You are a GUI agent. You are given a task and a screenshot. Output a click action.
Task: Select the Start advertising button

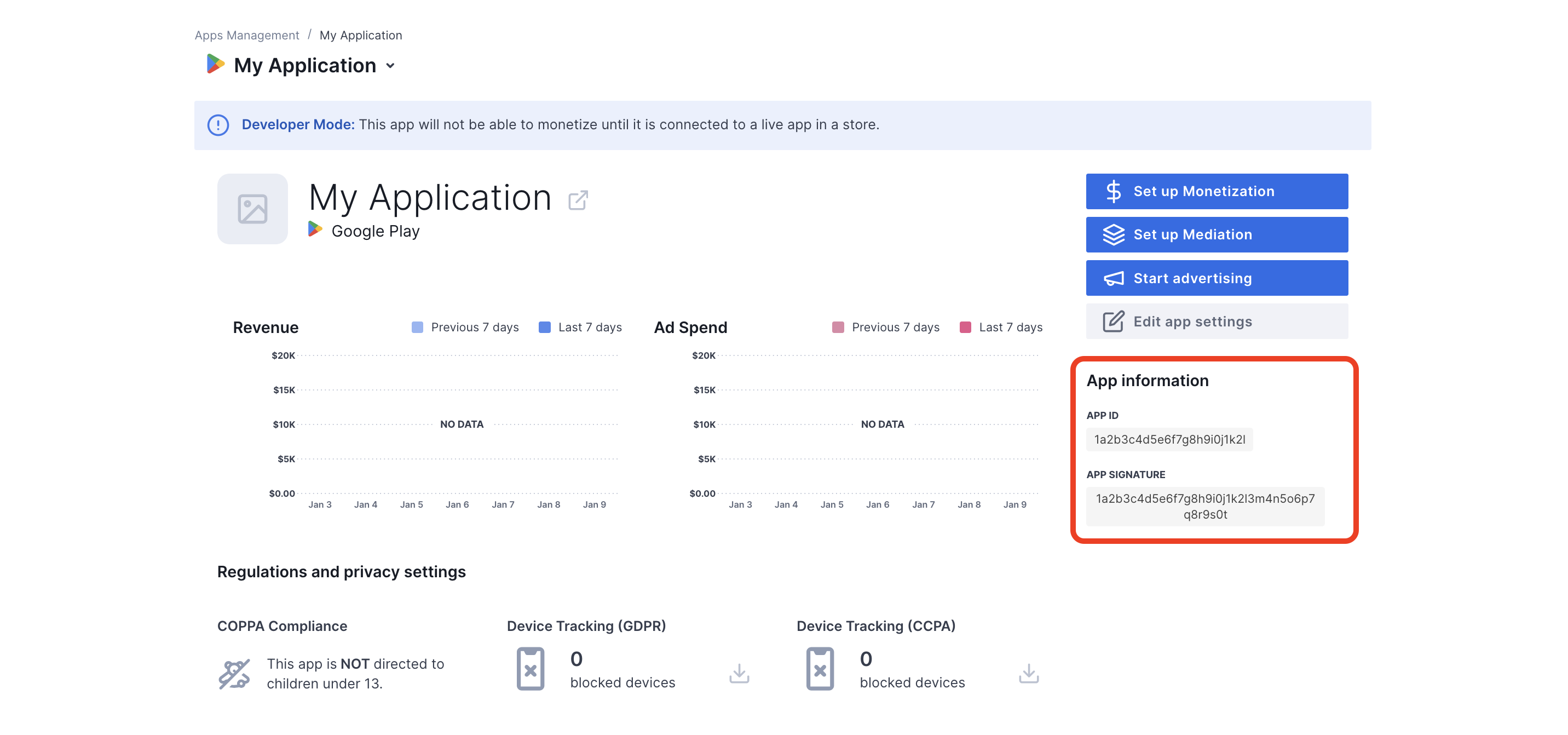1216,278
